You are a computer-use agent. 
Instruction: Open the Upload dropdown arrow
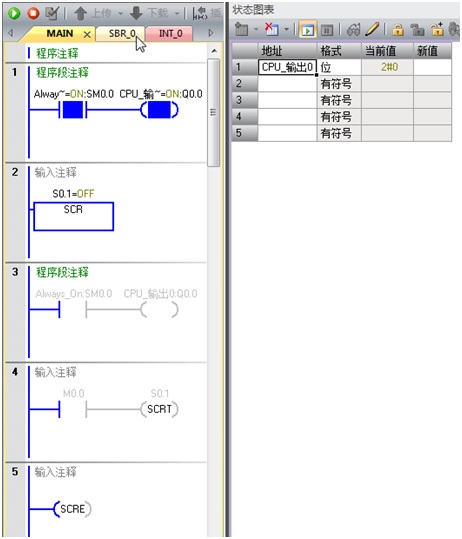tap(120, 14)
